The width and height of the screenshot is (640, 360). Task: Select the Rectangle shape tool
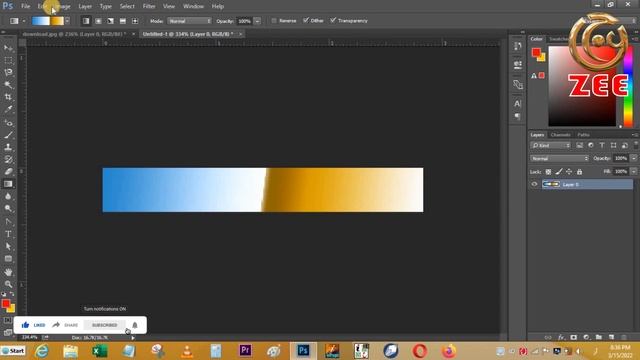coord(8,259)
